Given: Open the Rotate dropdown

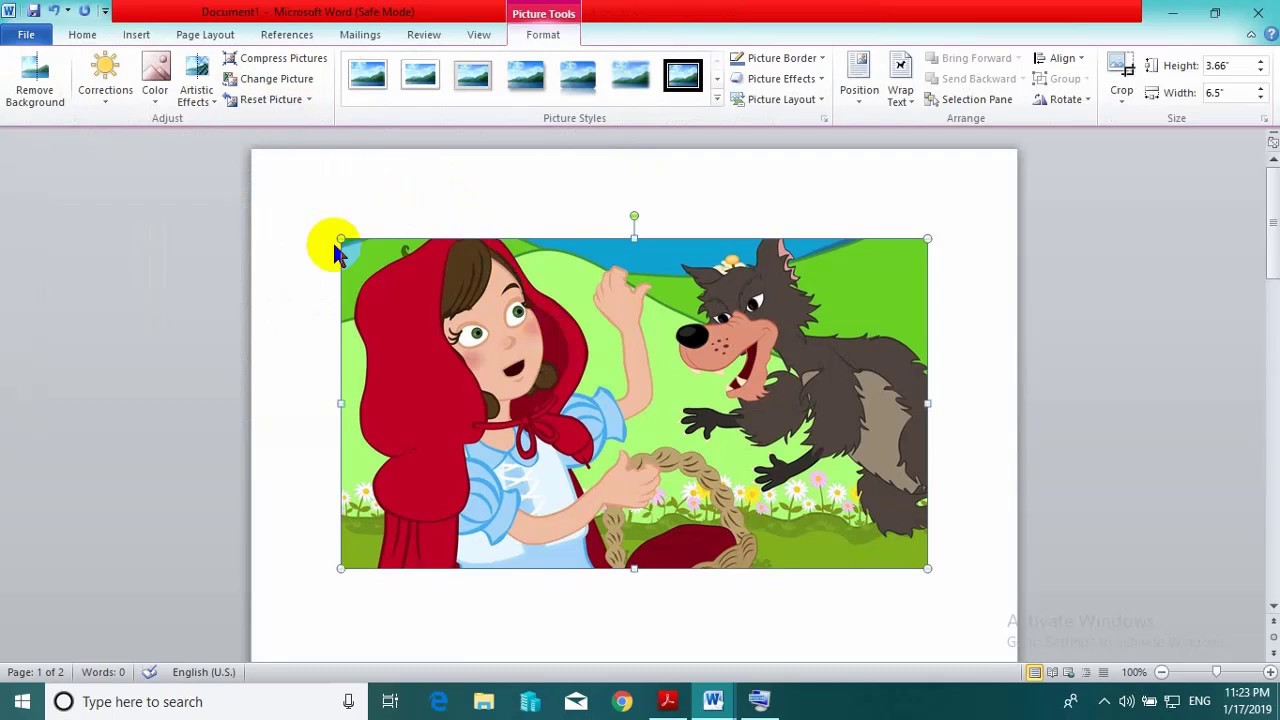Looking at the screenshot, I should click(1061, 100).
